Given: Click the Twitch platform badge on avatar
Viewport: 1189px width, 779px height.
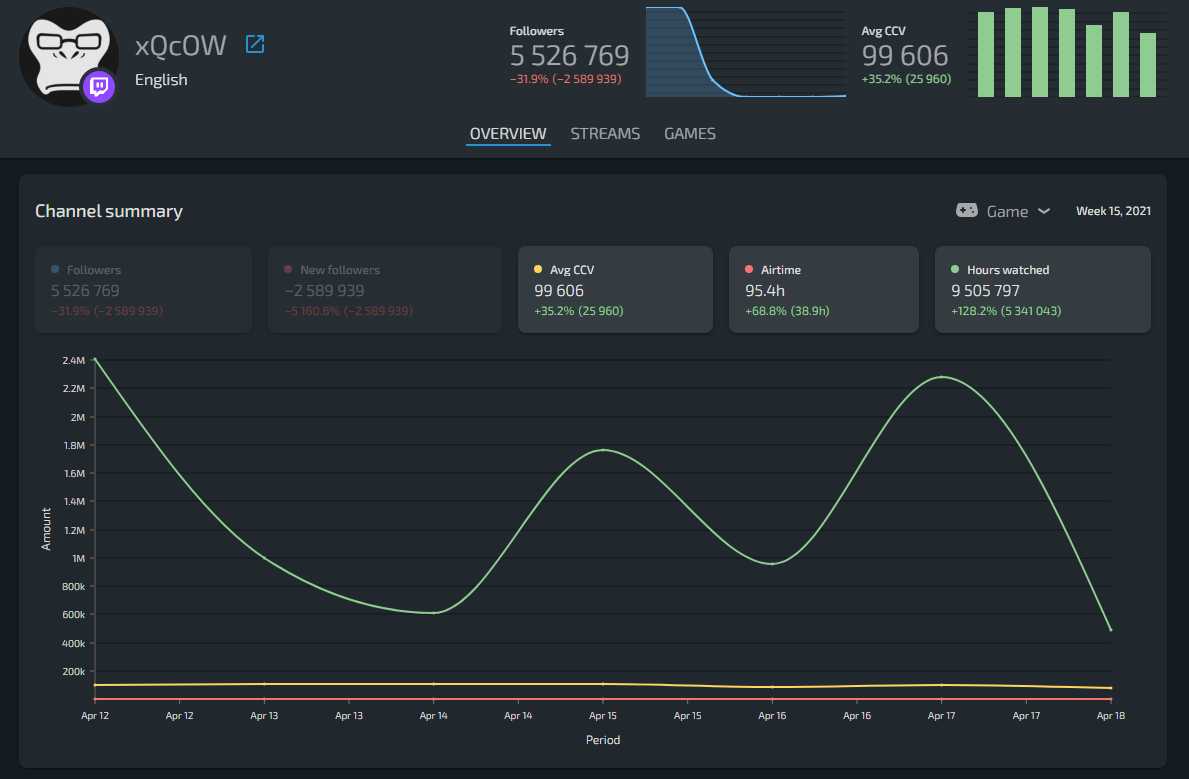Looking at the screenshot, I should pyautogui.click(x=99, y=86).
